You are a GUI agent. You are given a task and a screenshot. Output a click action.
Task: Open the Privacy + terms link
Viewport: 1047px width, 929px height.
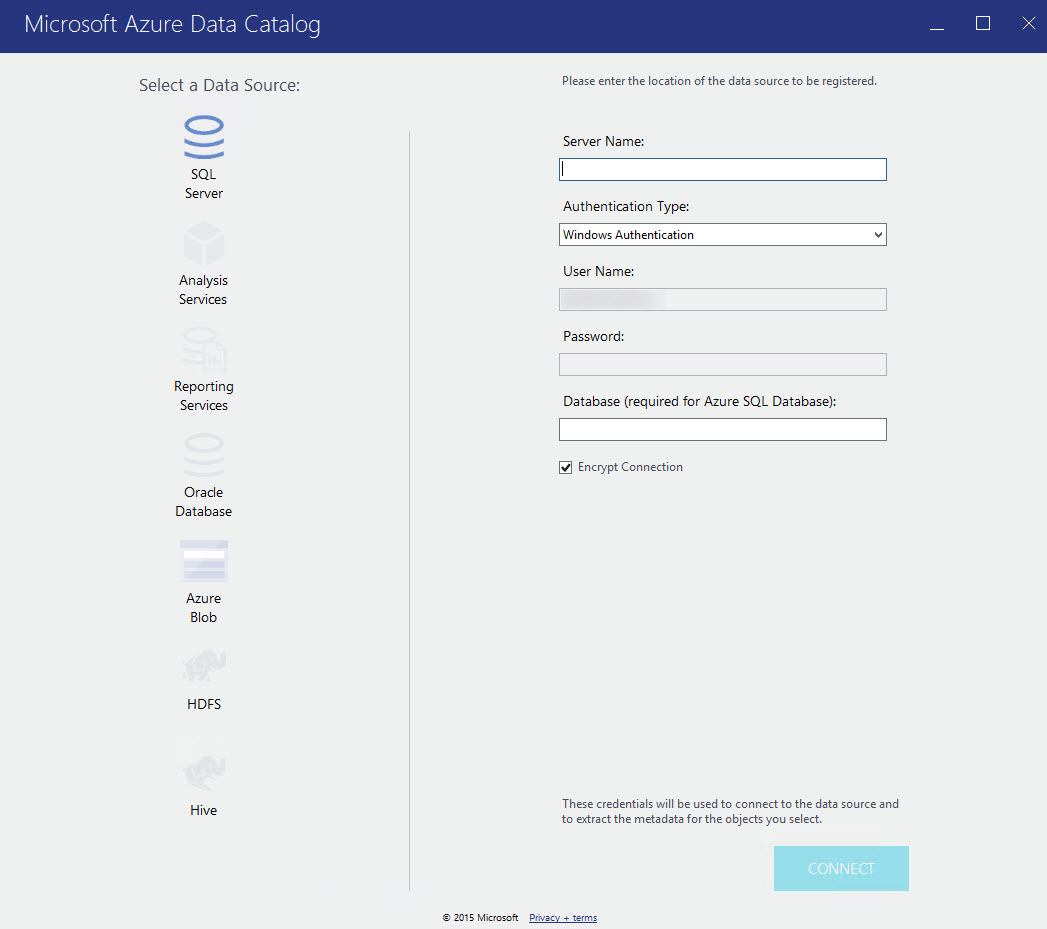point(563,918)
